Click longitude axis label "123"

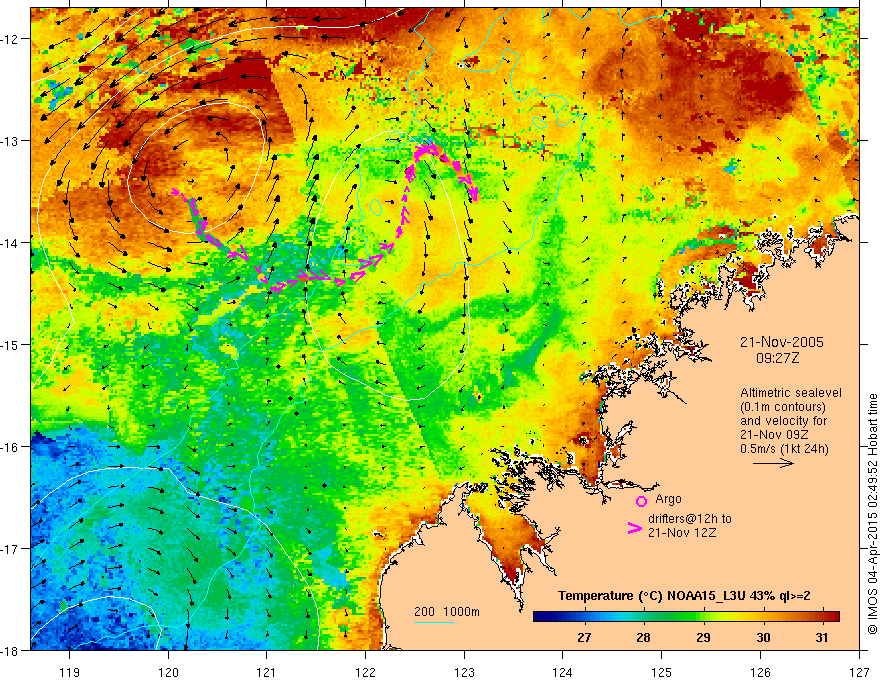[464, 672]
